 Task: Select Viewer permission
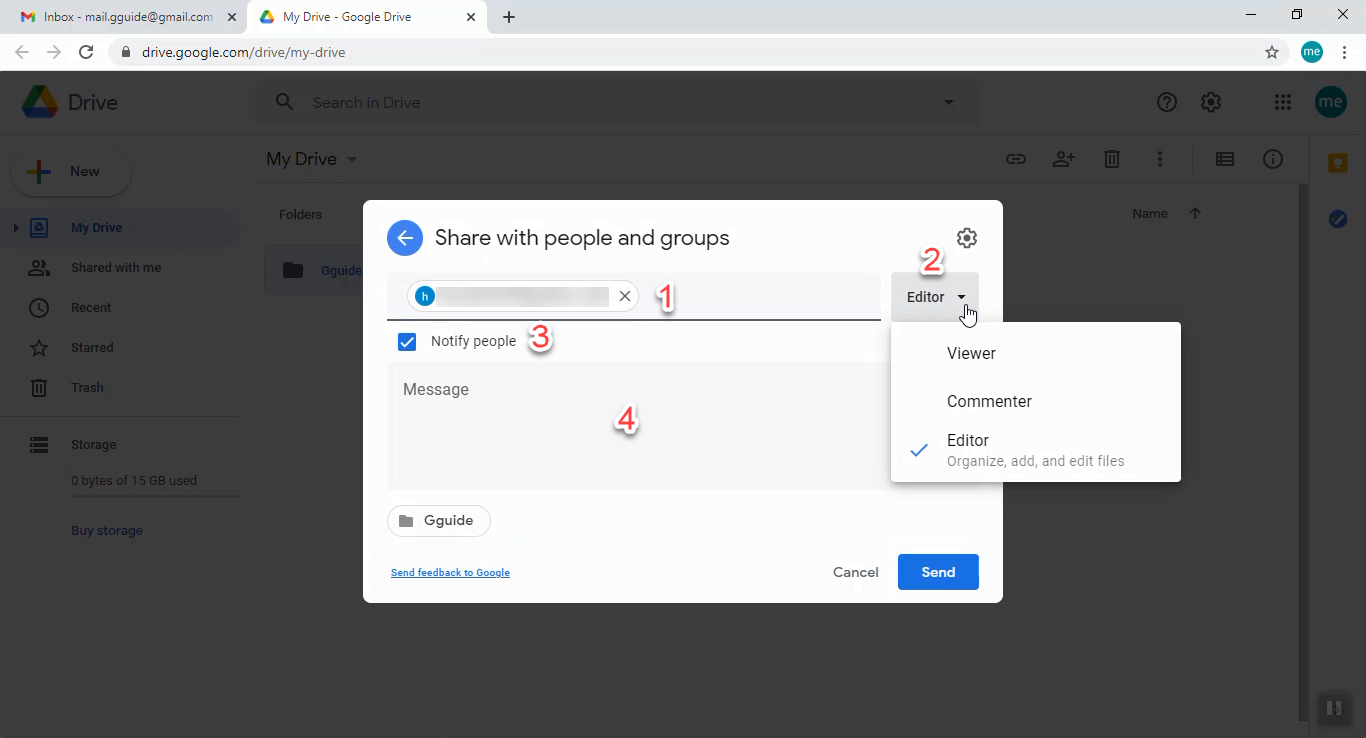pos(970,353)
